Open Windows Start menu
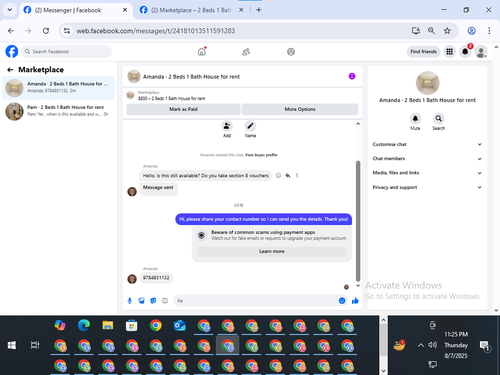 pos(12,345)
